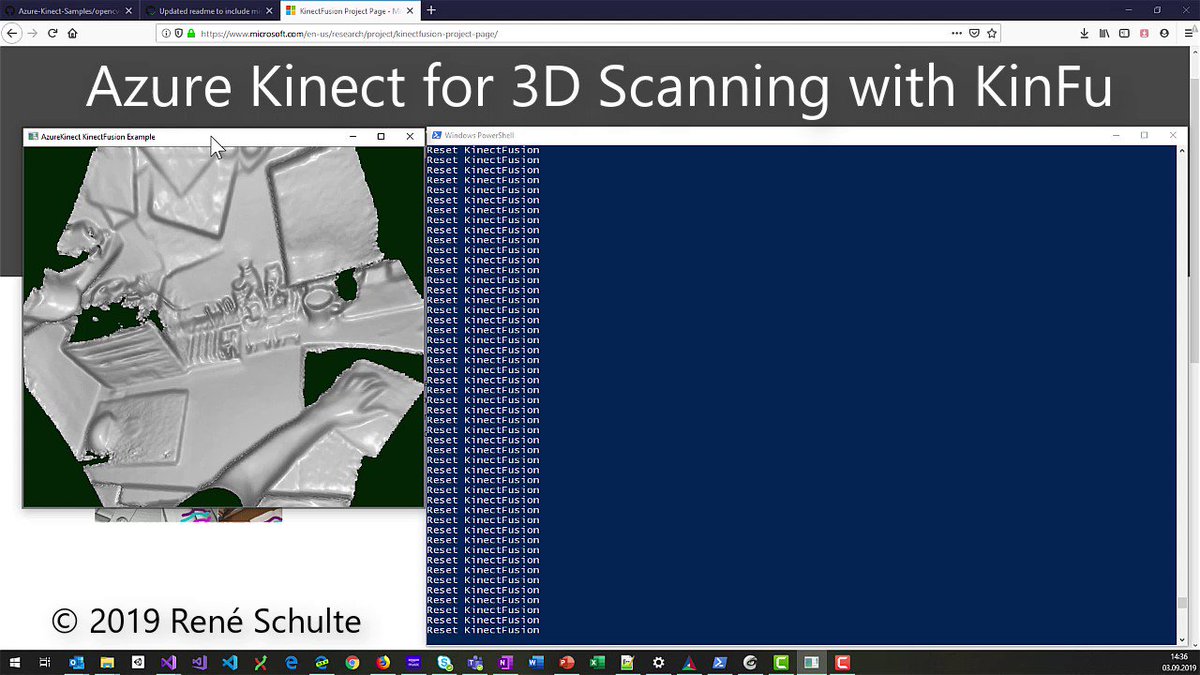Screen dimensions: 1200x675
Task: Click the KinectFusion 3D scan view
Action: pos(224,326)
